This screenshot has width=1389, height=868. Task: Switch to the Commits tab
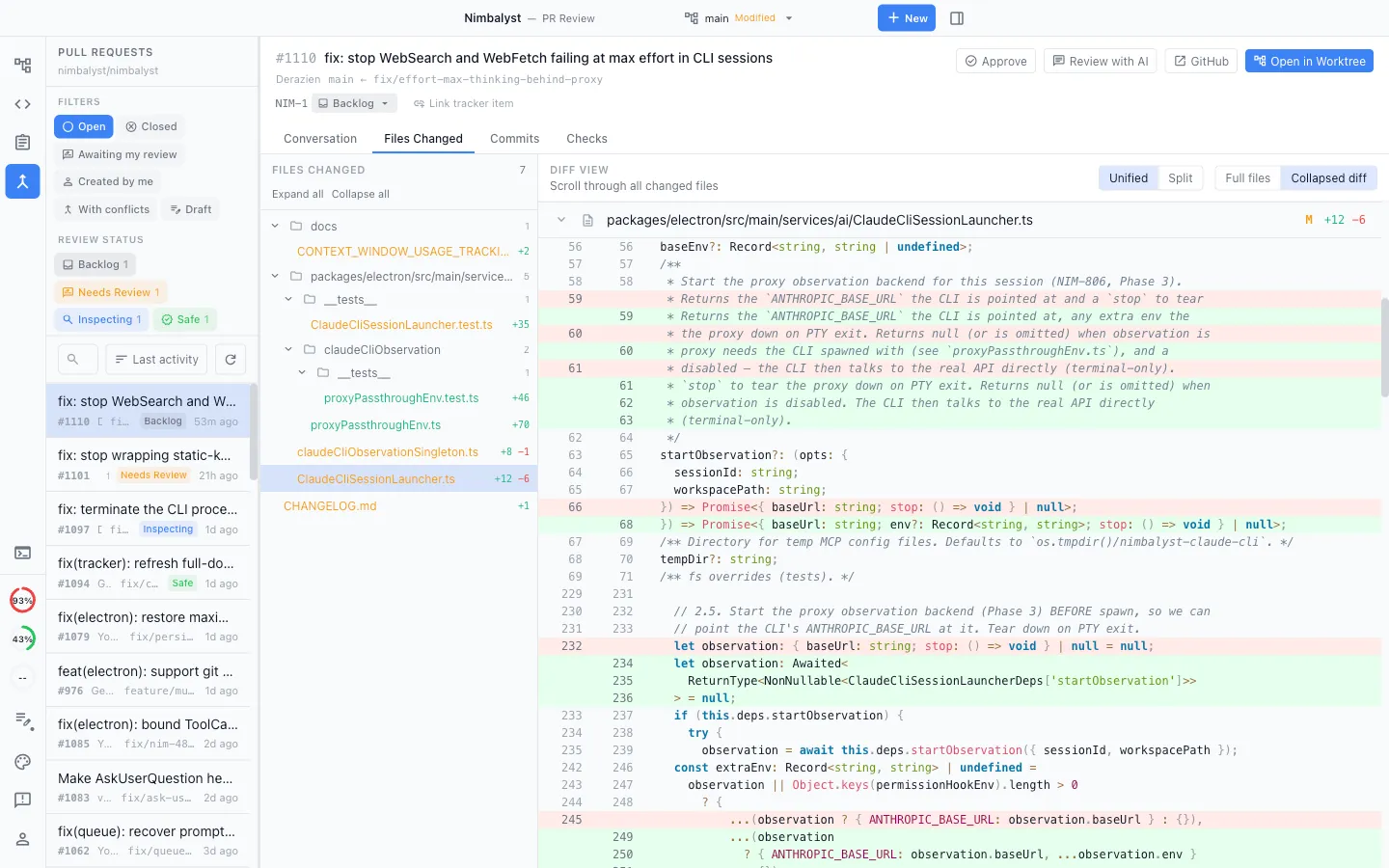pos(514,139)
